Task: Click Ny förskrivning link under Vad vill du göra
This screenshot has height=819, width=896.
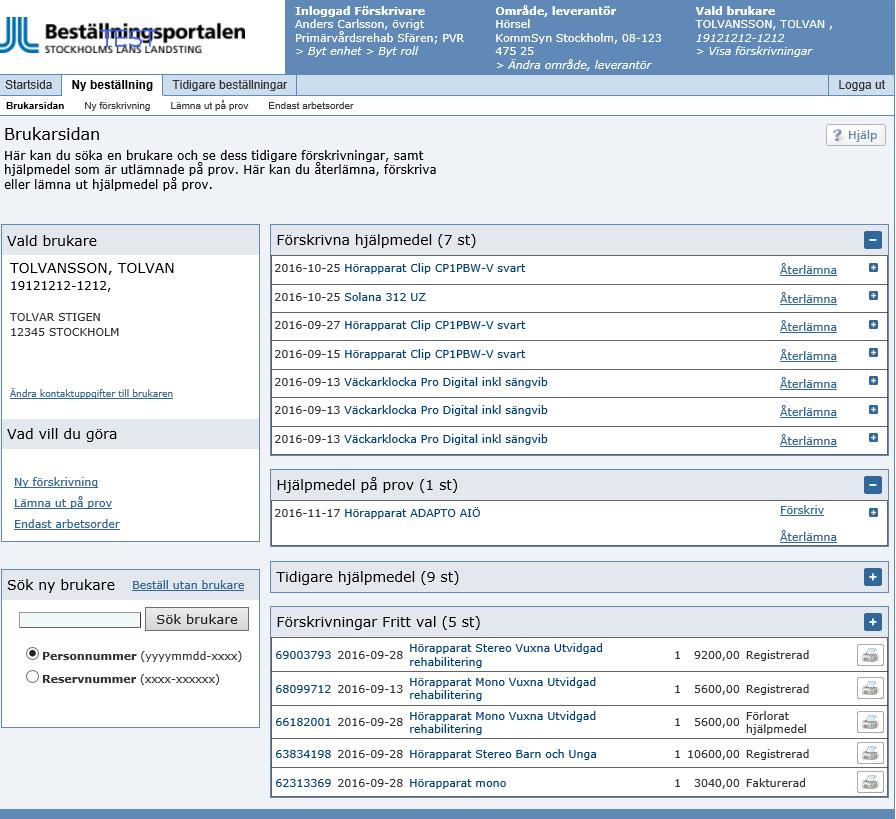Action: coord(56,482)
